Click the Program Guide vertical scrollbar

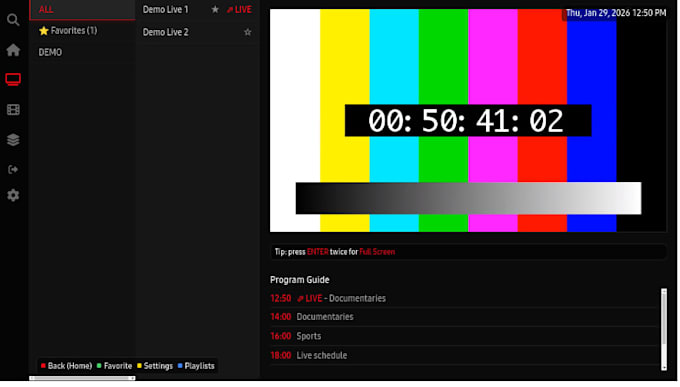point(664,329)
